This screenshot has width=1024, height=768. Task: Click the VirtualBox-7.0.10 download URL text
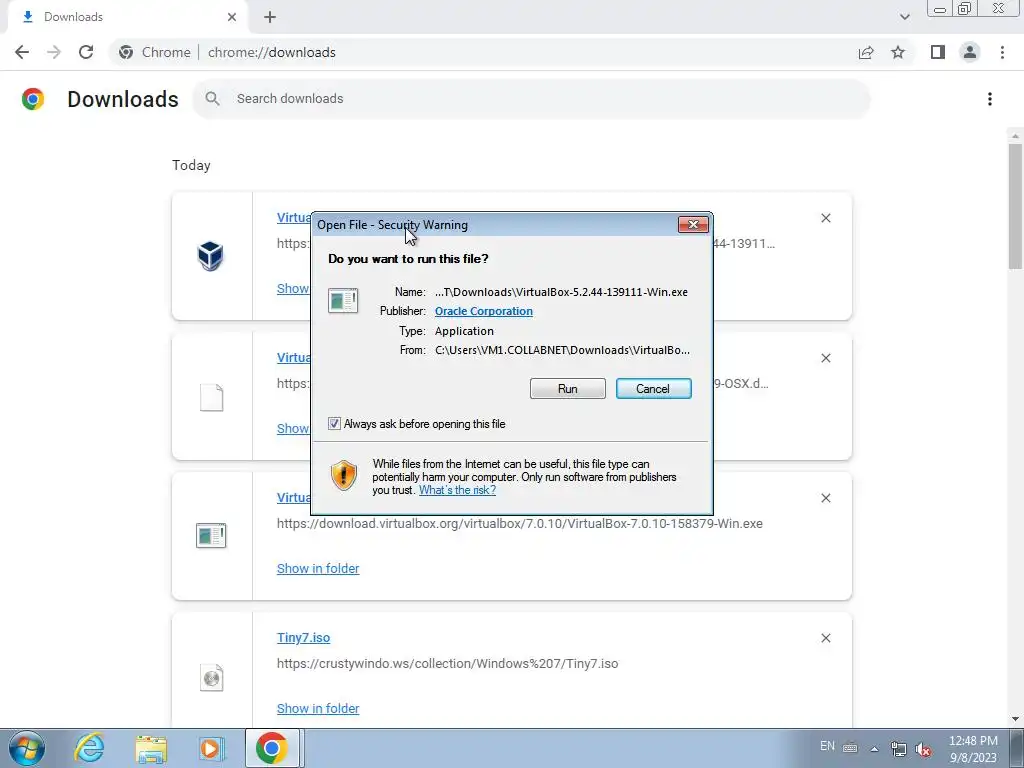(x=520, y=523)
